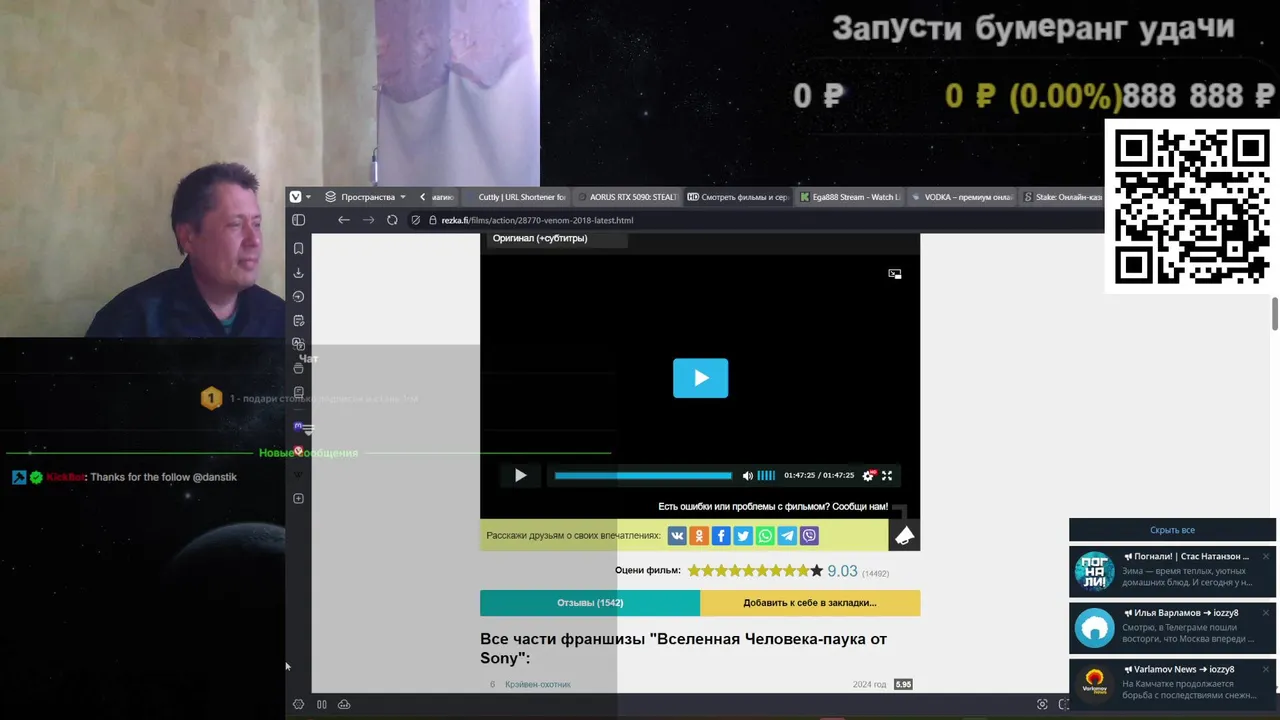Share the film on Twitter
Image resolution: width=1280 pixels, height=720 pixels.
click(743, 536)
